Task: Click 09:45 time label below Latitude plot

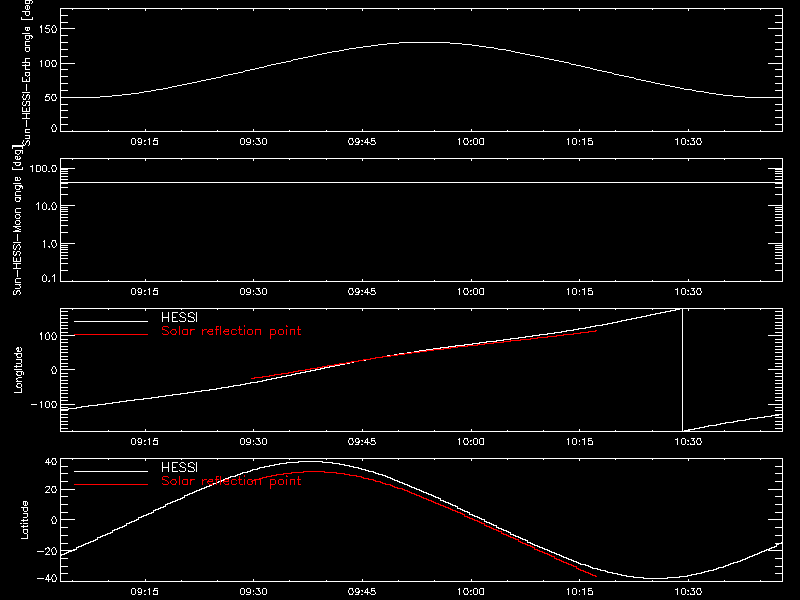Action: pyautogui.click(x=362, y=592)
